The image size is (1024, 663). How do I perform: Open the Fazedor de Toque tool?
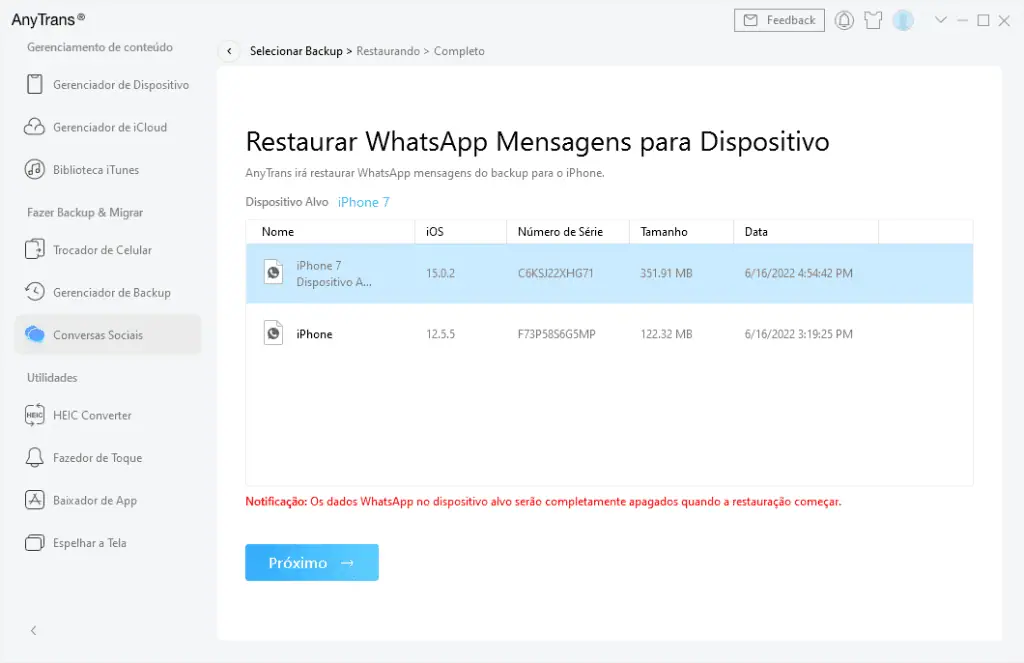[x=101, y=457]
